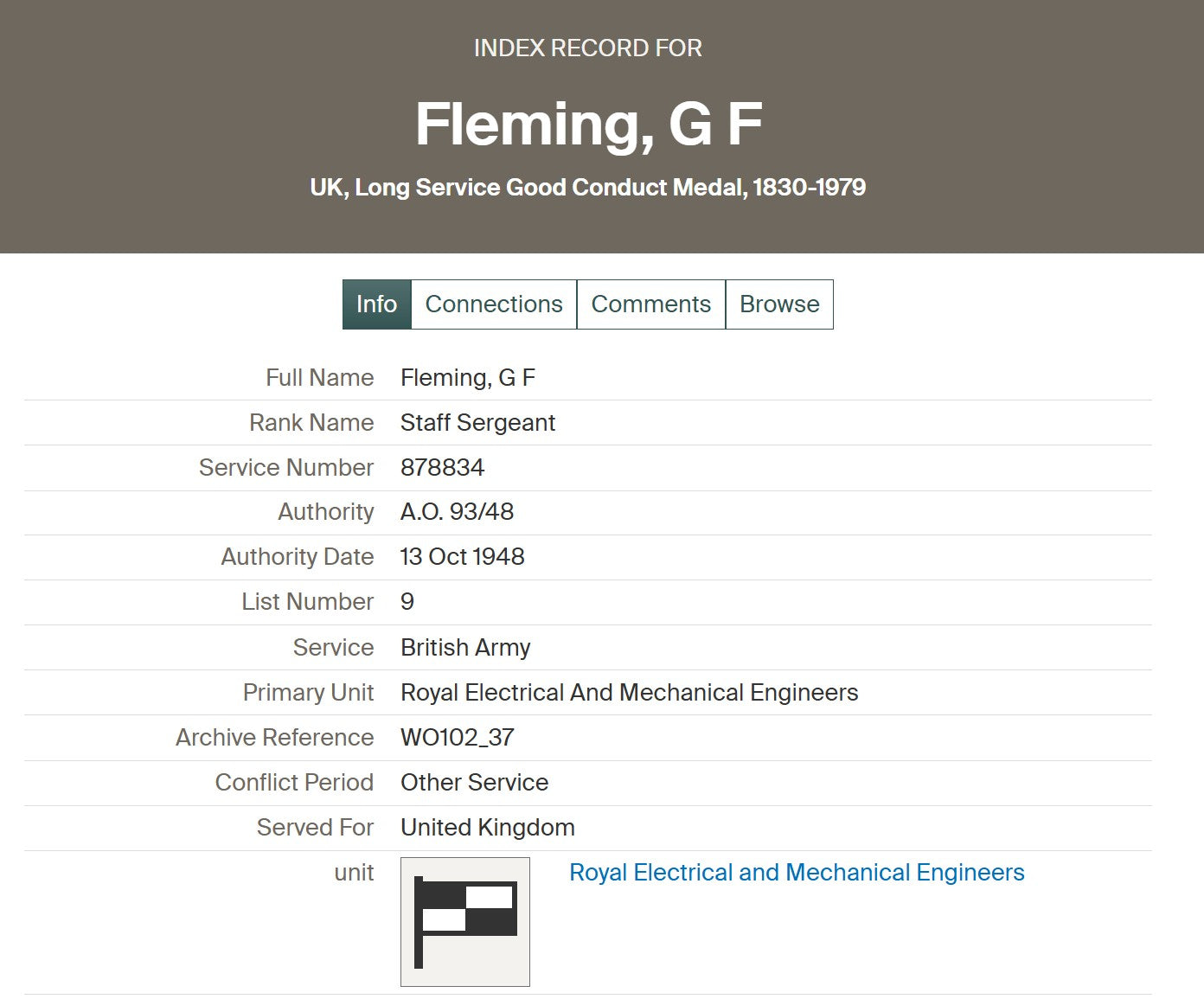Click the United Kingdom served-for value
1204x999 pixels.
point(487,828)
